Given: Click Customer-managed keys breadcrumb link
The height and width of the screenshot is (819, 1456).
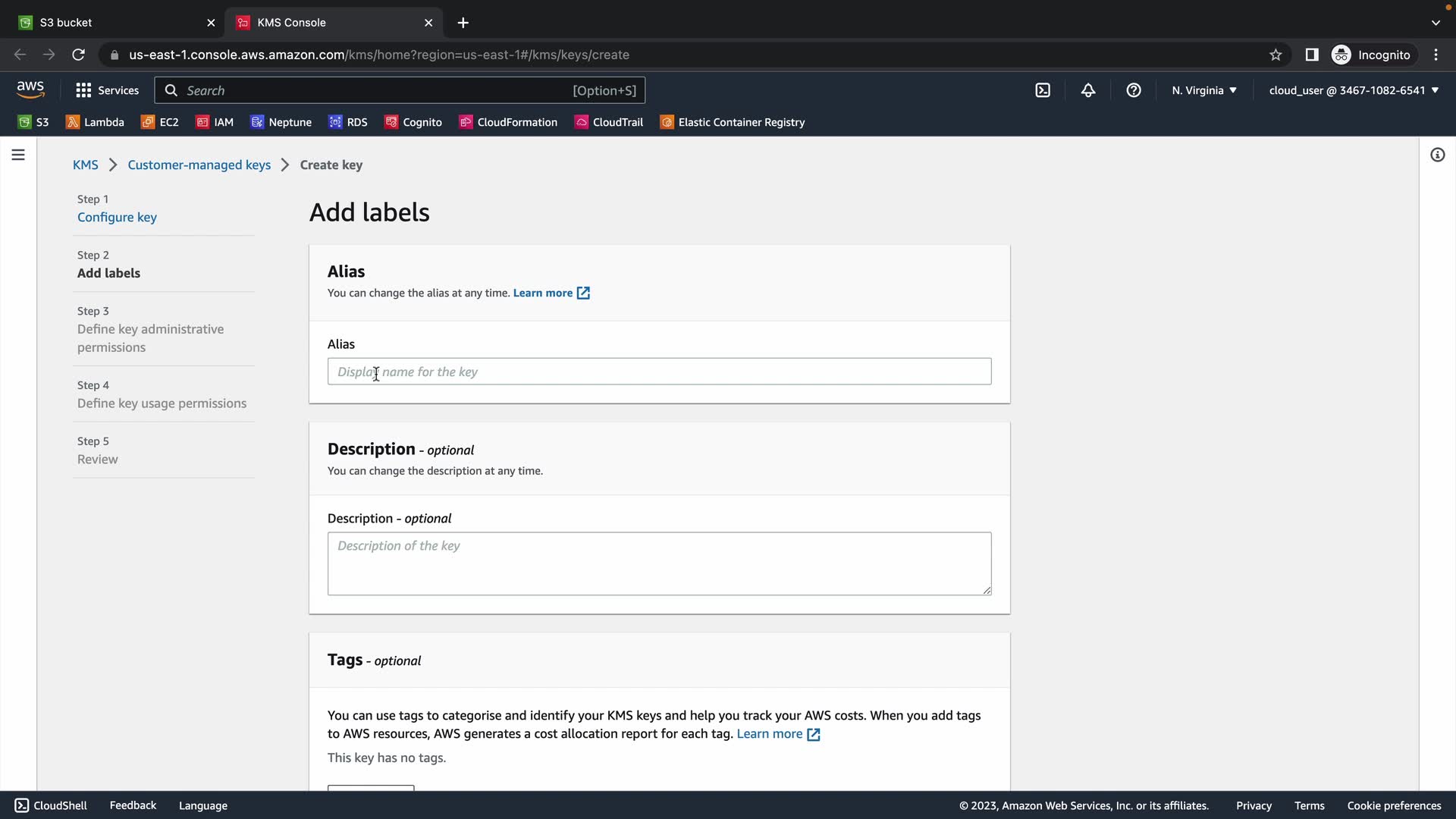Looking at the screenshot, I should click(199, 165).
